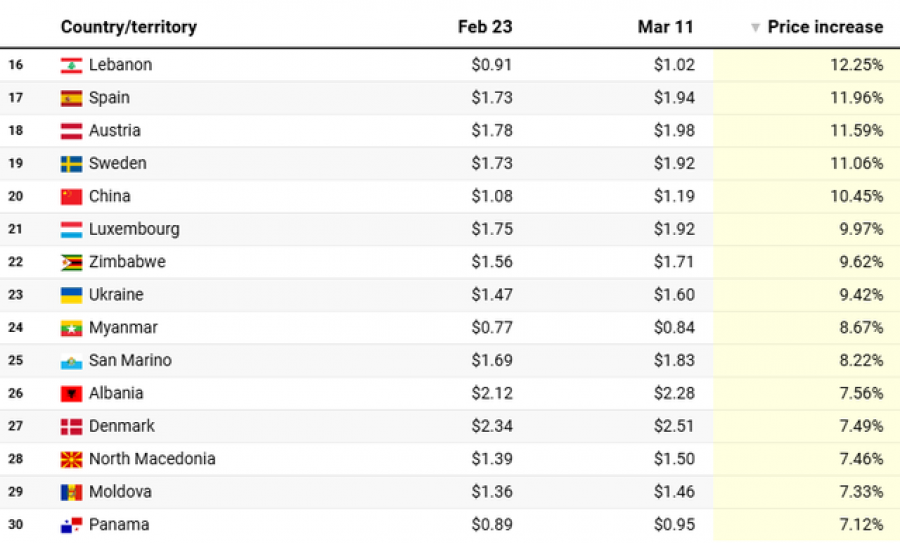Viewport: 900px width, 543px height.
Task: Toggle sort arrow beside Price increase
Action: pos(755,28)
